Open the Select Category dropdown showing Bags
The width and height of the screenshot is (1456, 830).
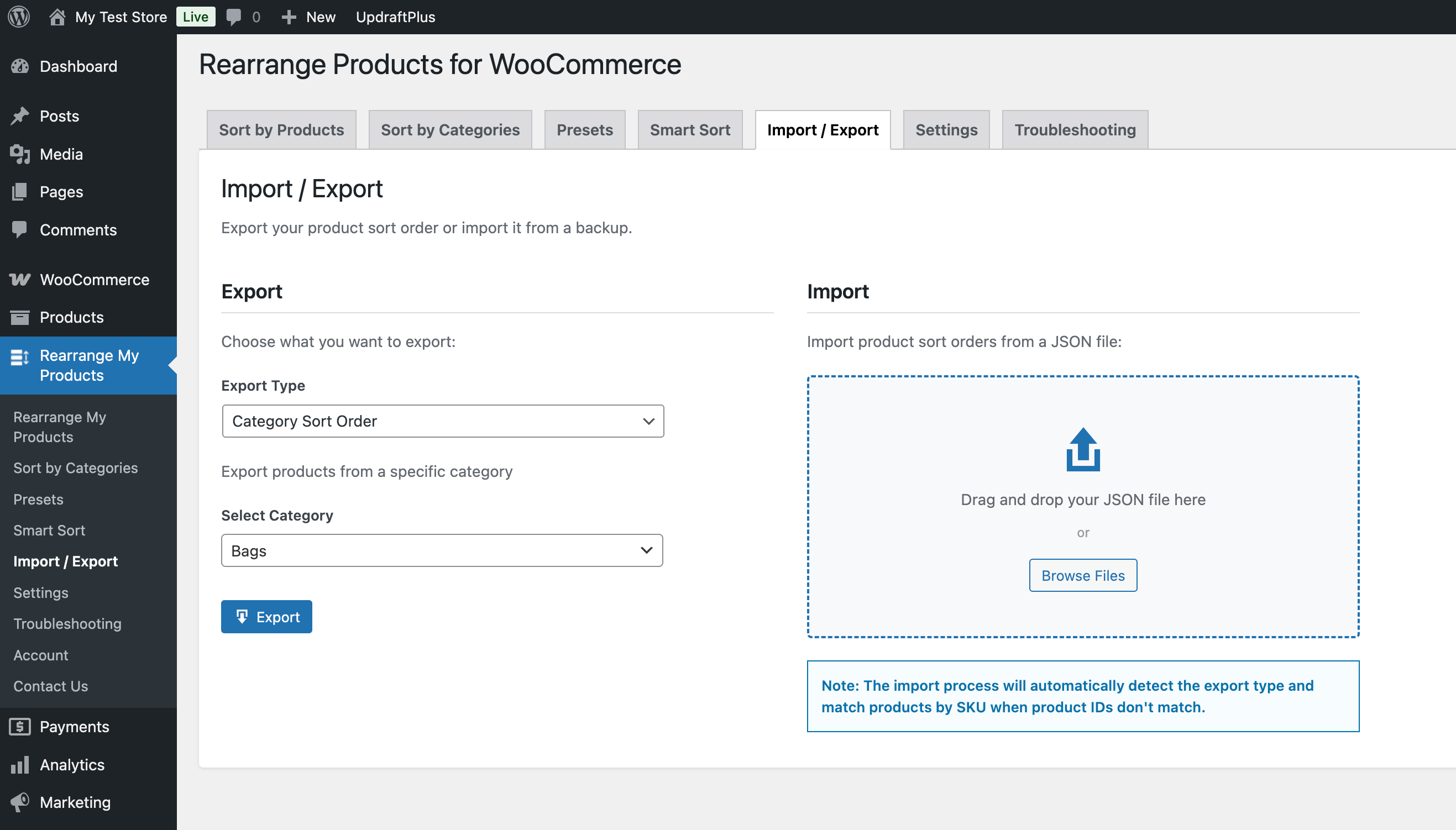pyautogui.click(x=442, y=550)
